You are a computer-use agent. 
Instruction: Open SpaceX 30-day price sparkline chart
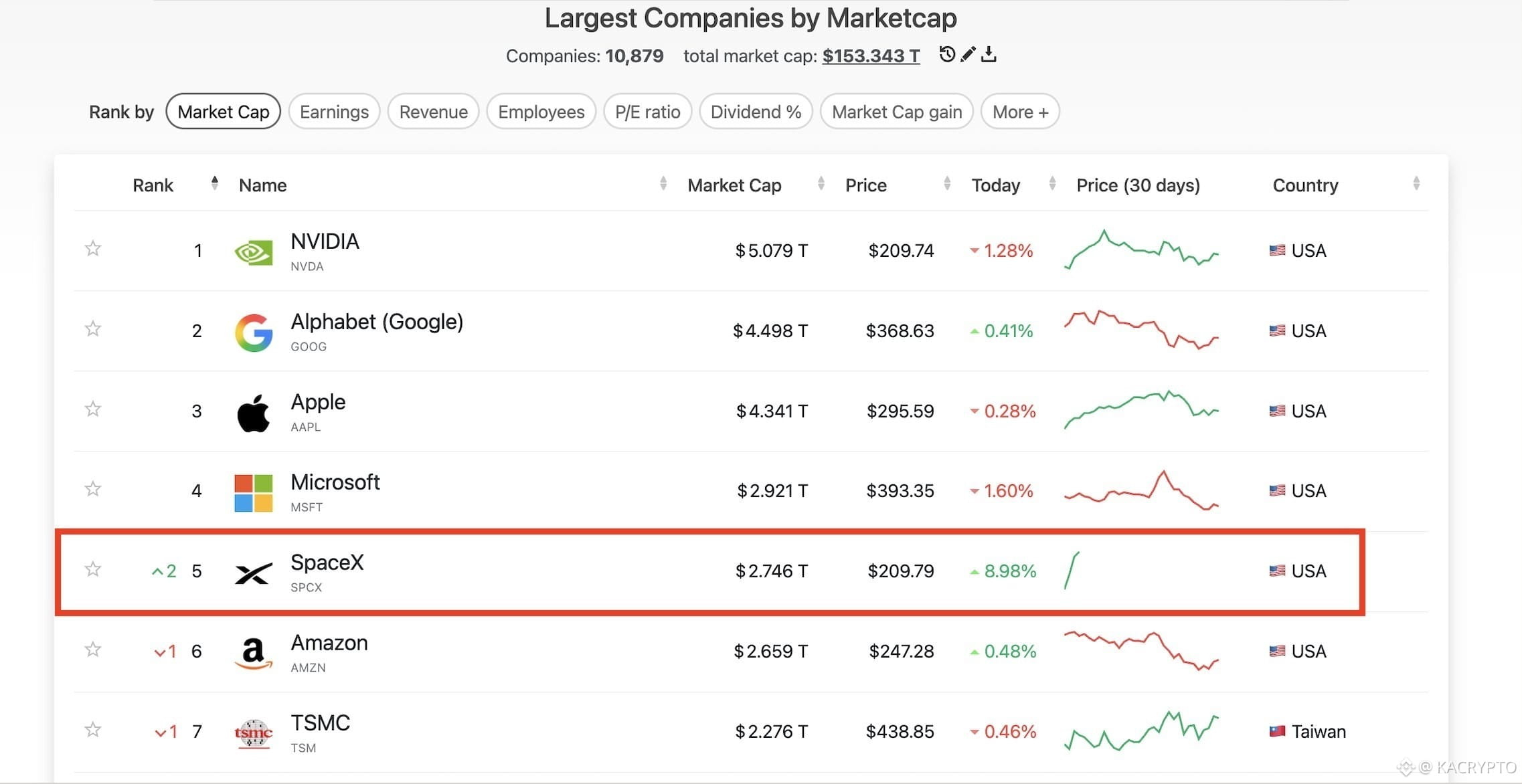(1072, 571)
